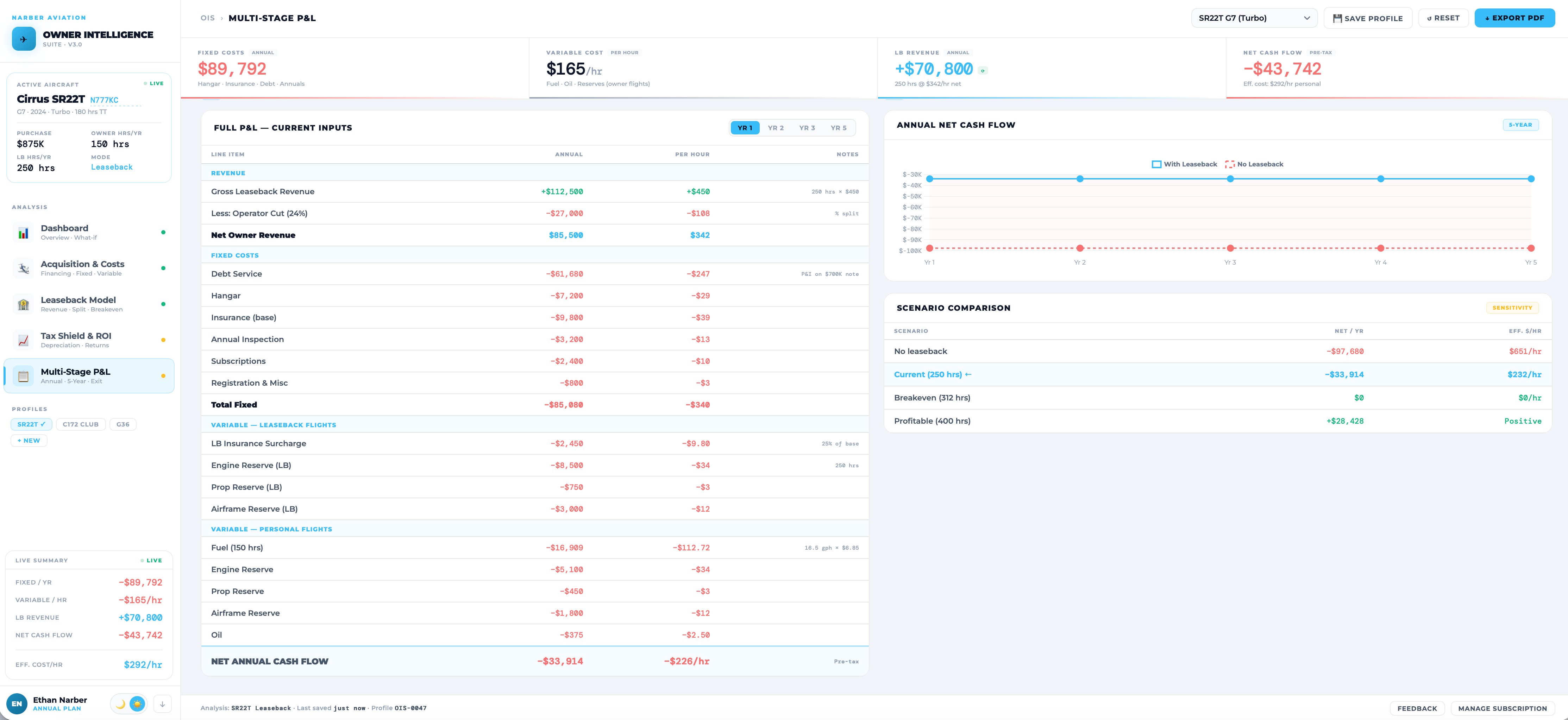Switch to dark mode with moon icon
This screenshot has width=1568, height=720.
click(120, 704)
